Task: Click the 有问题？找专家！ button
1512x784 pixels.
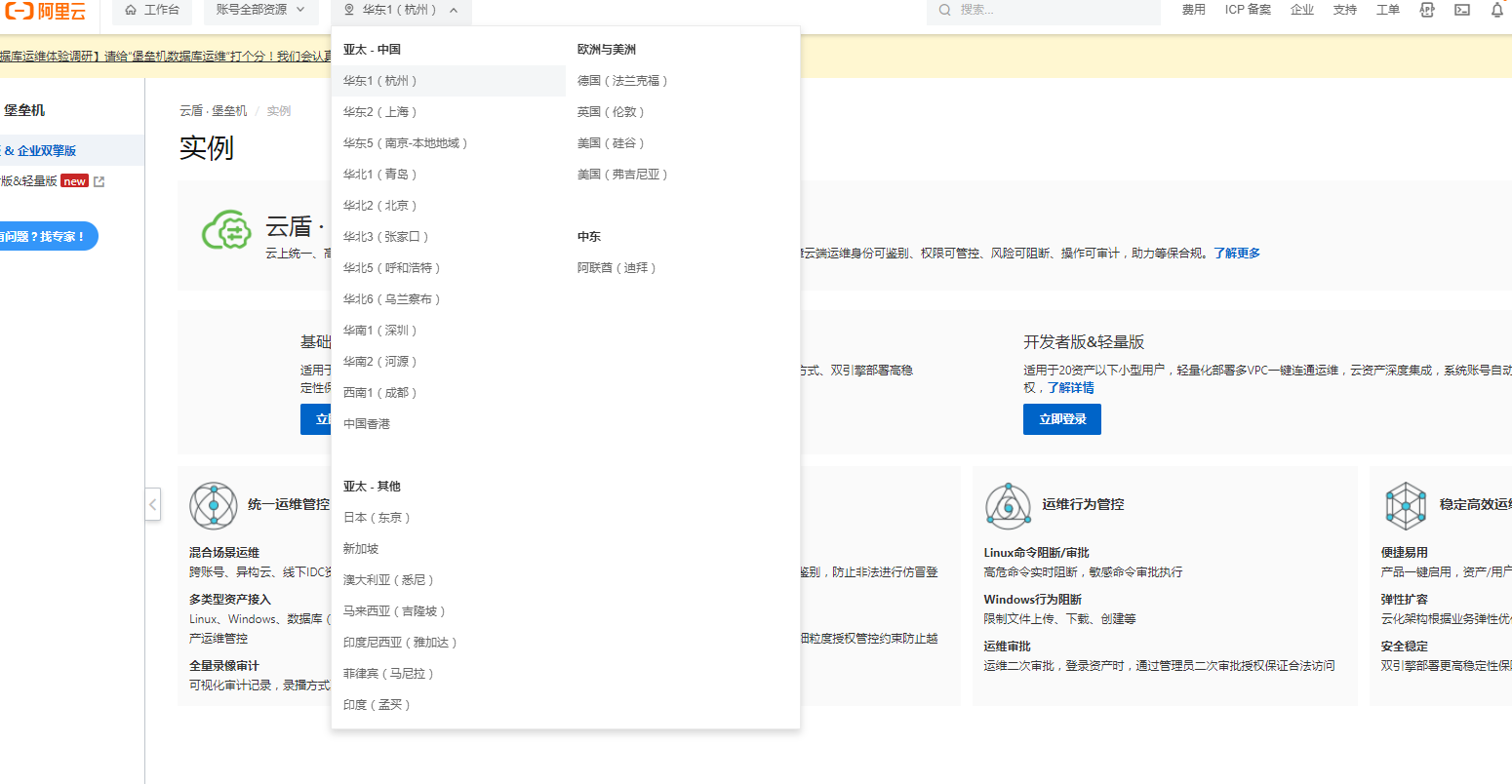Action: point(47,237)
